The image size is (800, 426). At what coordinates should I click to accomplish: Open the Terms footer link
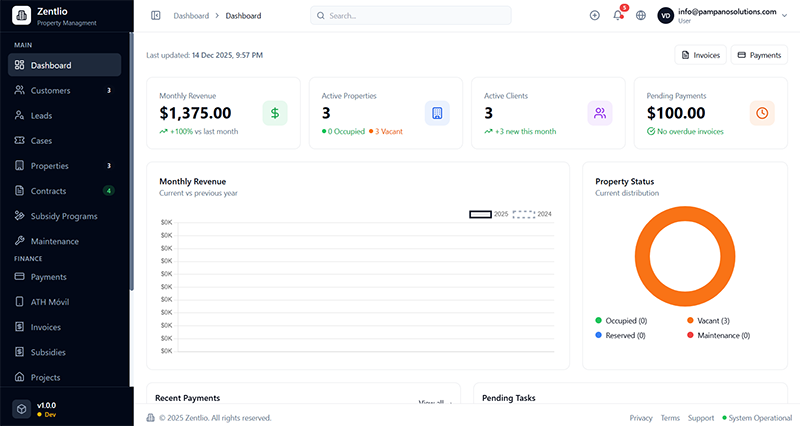[670, 418]
